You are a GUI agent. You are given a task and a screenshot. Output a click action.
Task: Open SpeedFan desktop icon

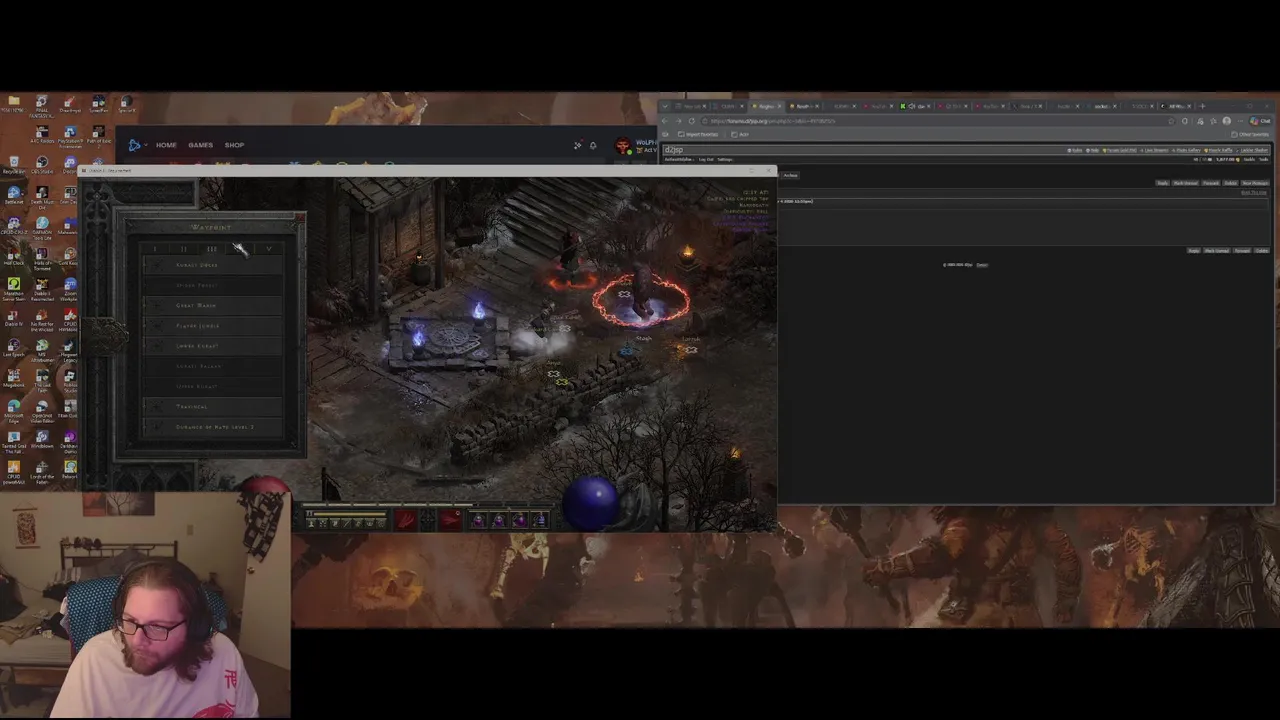pyautogui.click(x=99, y=102)
